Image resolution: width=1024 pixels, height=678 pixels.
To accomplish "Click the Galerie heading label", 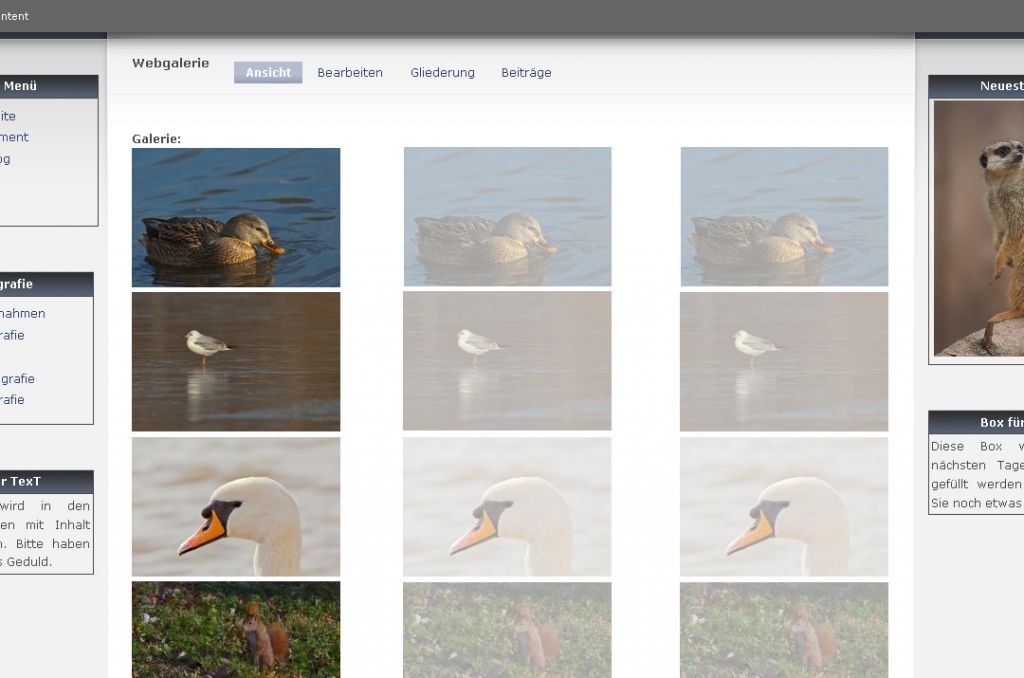I will (156, 139).
